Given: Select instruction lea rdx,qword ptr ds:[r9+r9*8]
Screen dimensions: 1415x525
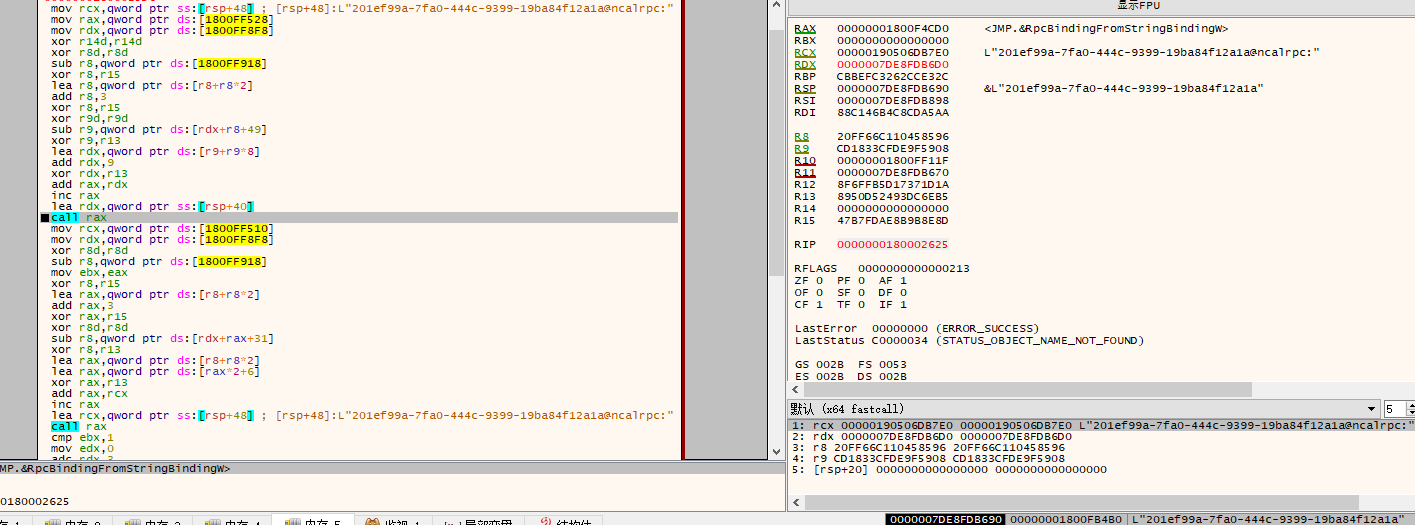Looking at the screenshot, I should [155, 151].
